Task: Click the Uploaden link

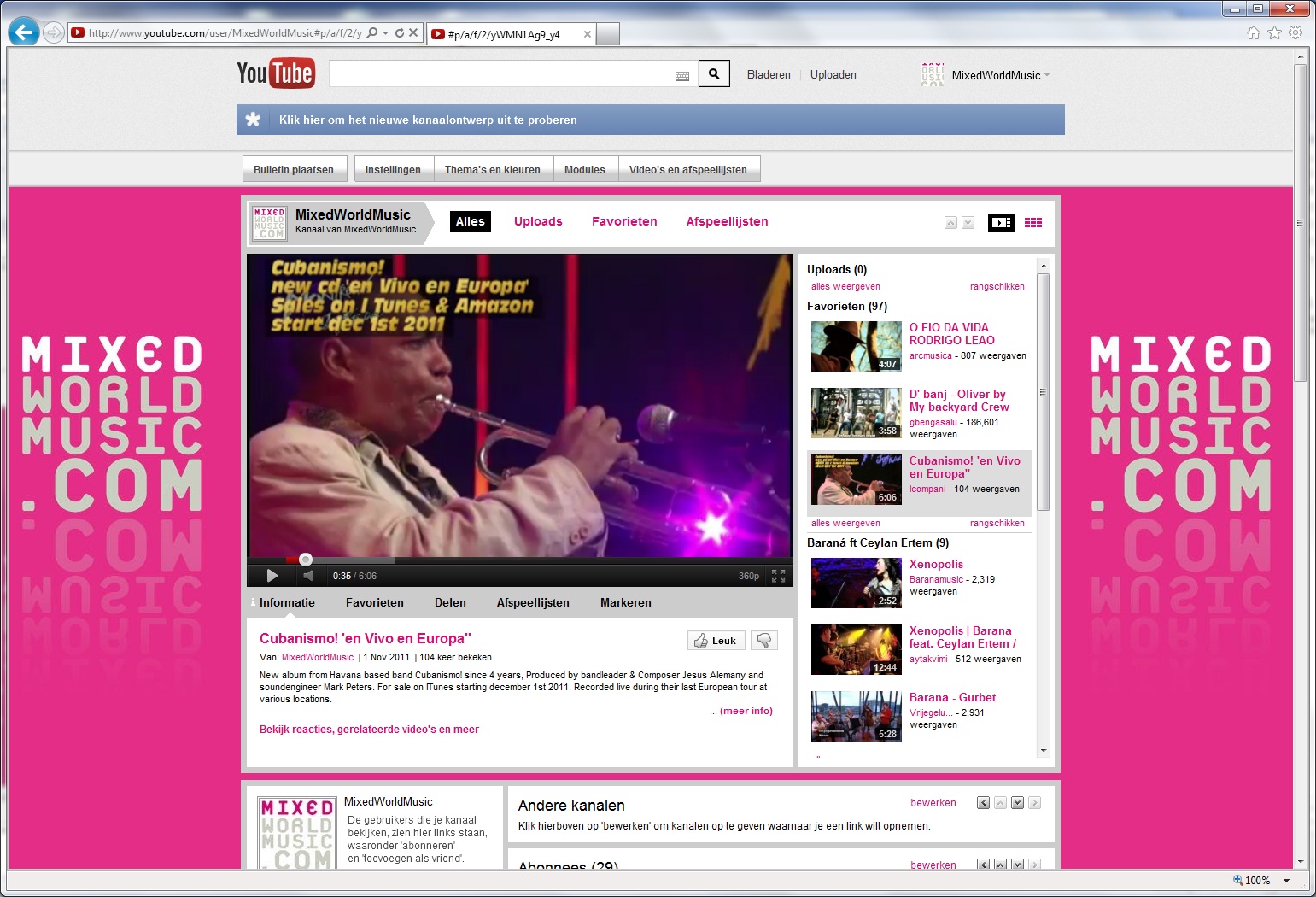Action: pos(833,75)
